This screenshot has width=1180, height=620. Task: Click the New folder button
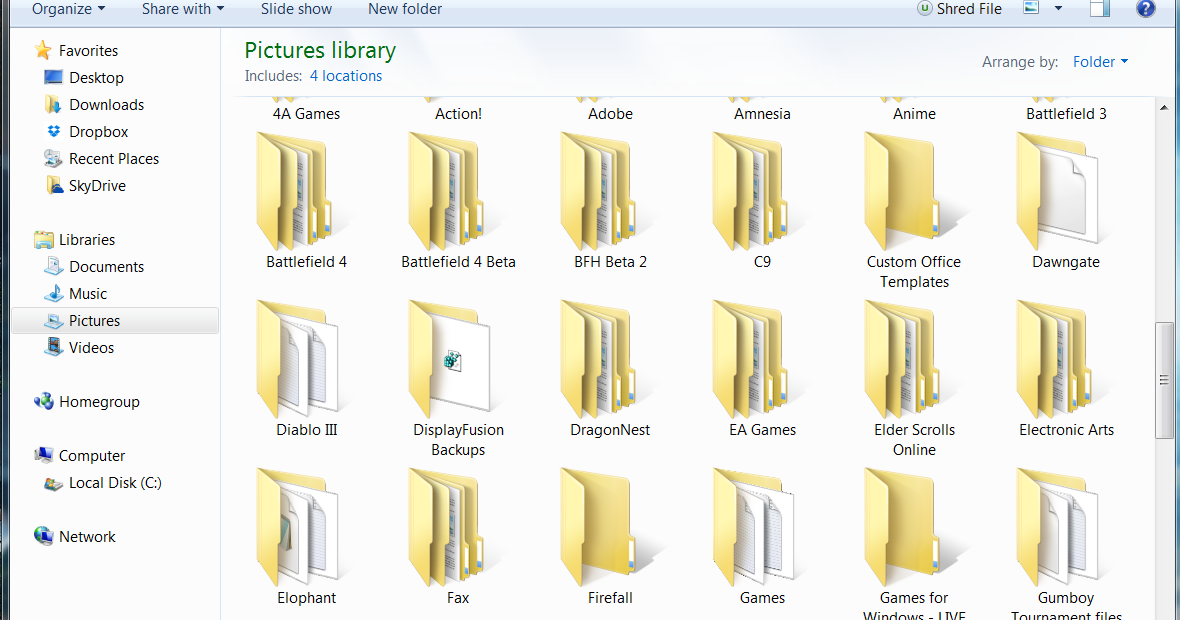coord(405,9)
